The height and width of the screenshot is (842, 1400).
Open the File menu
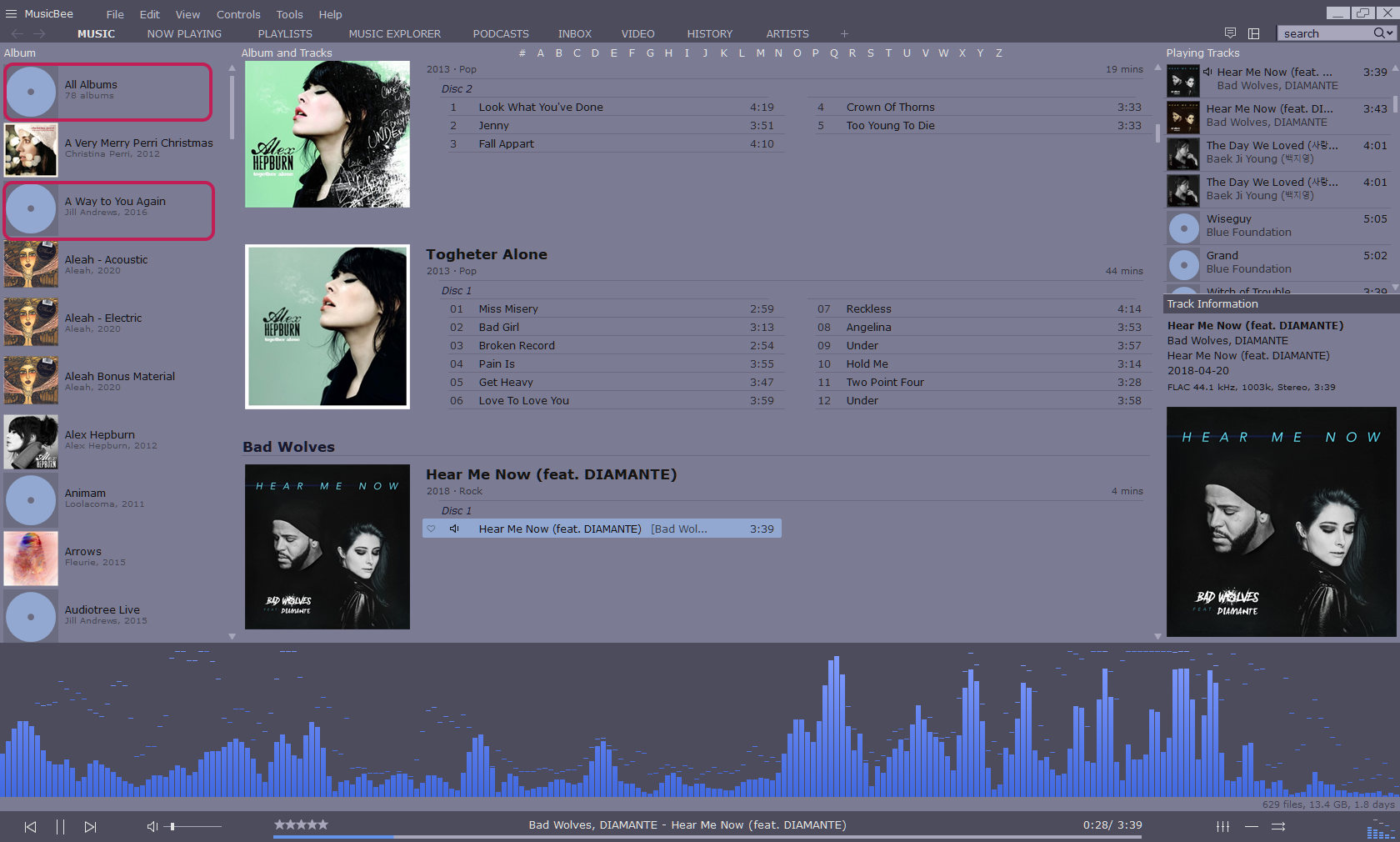pos(115,14)
